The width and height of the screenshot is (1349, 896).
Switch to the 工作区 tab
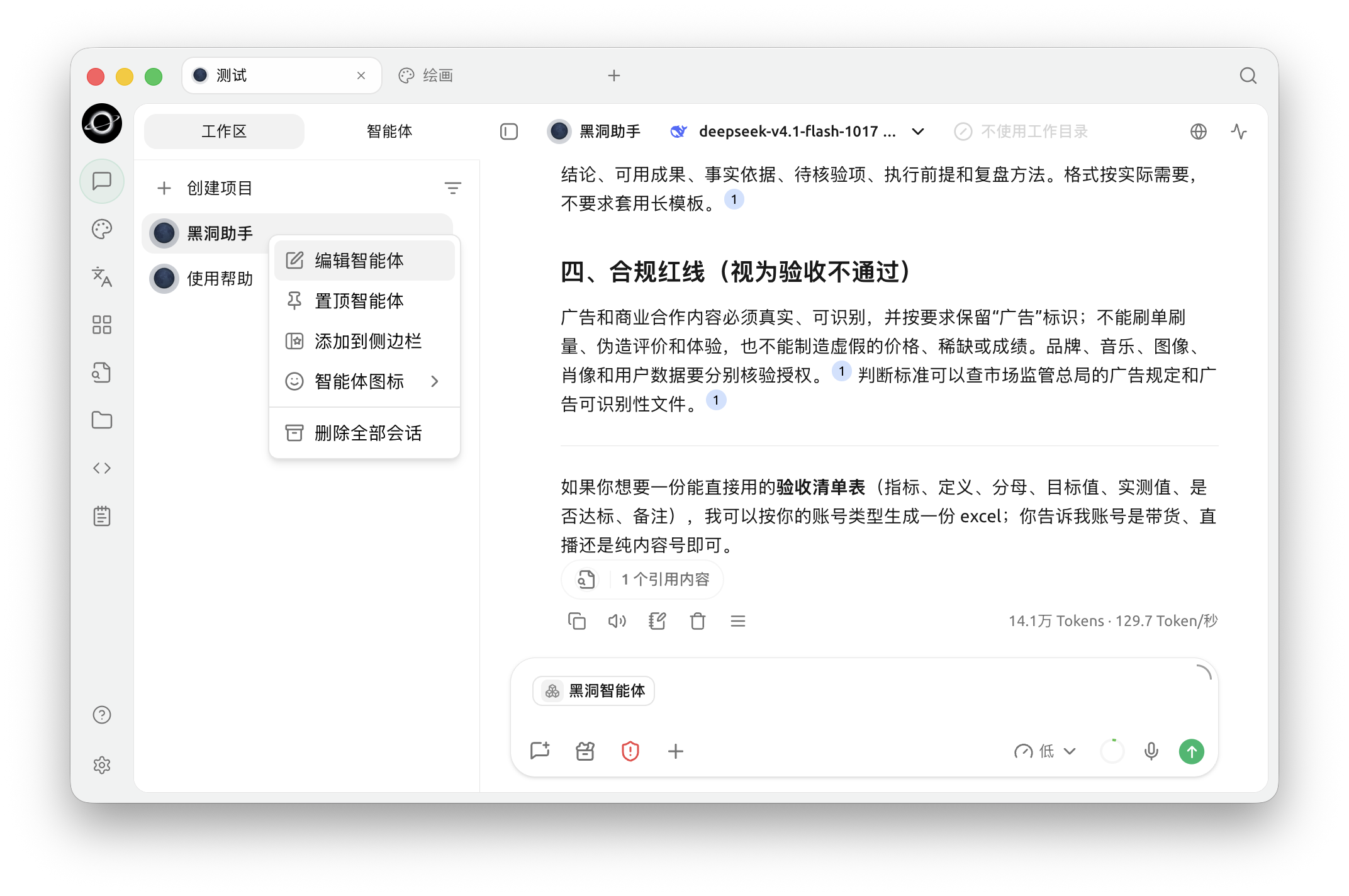(x=224, y=132)
